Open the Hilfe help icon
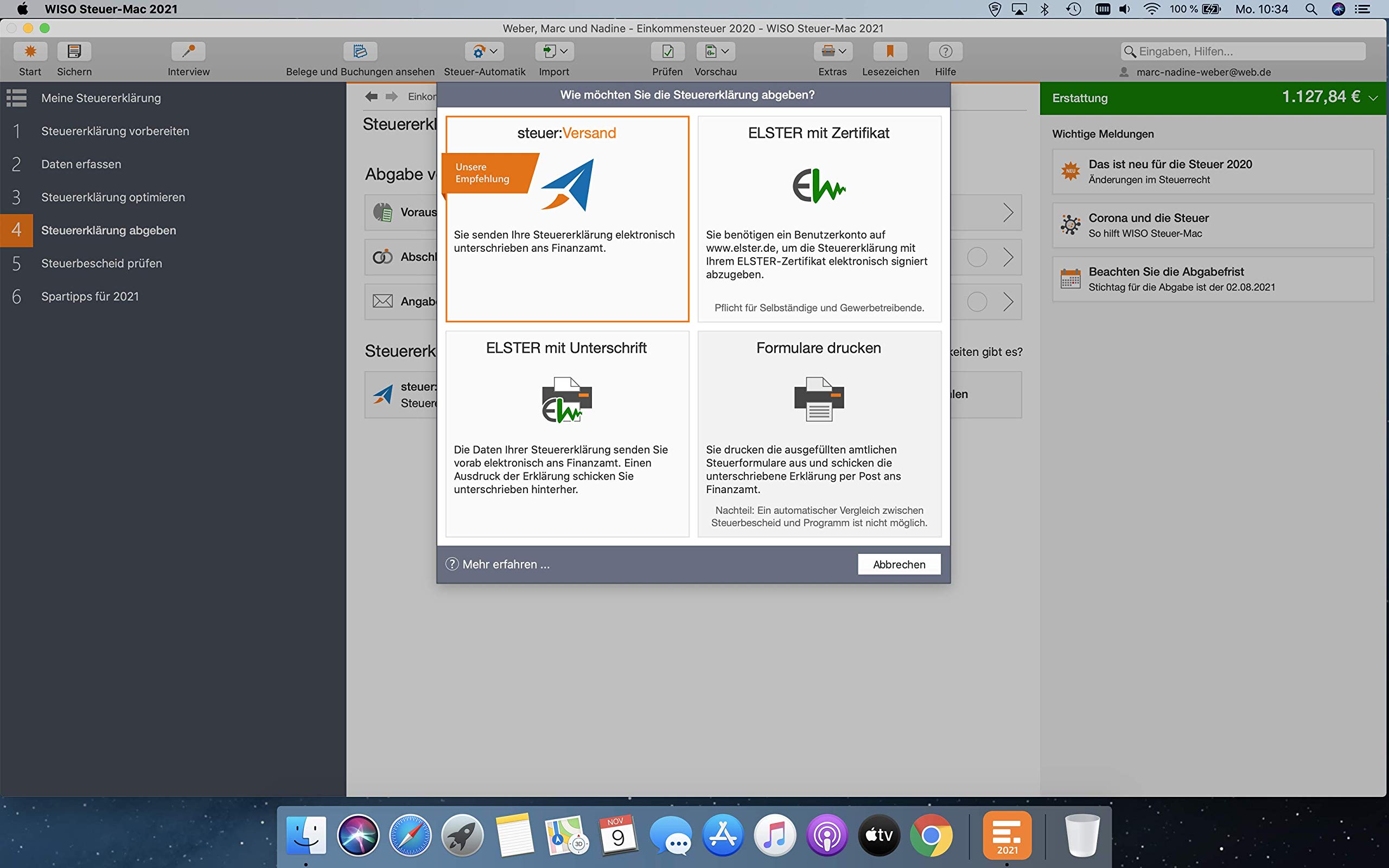Image resolution: width=1389 pixels, height=868 pixels. [945, 52]
